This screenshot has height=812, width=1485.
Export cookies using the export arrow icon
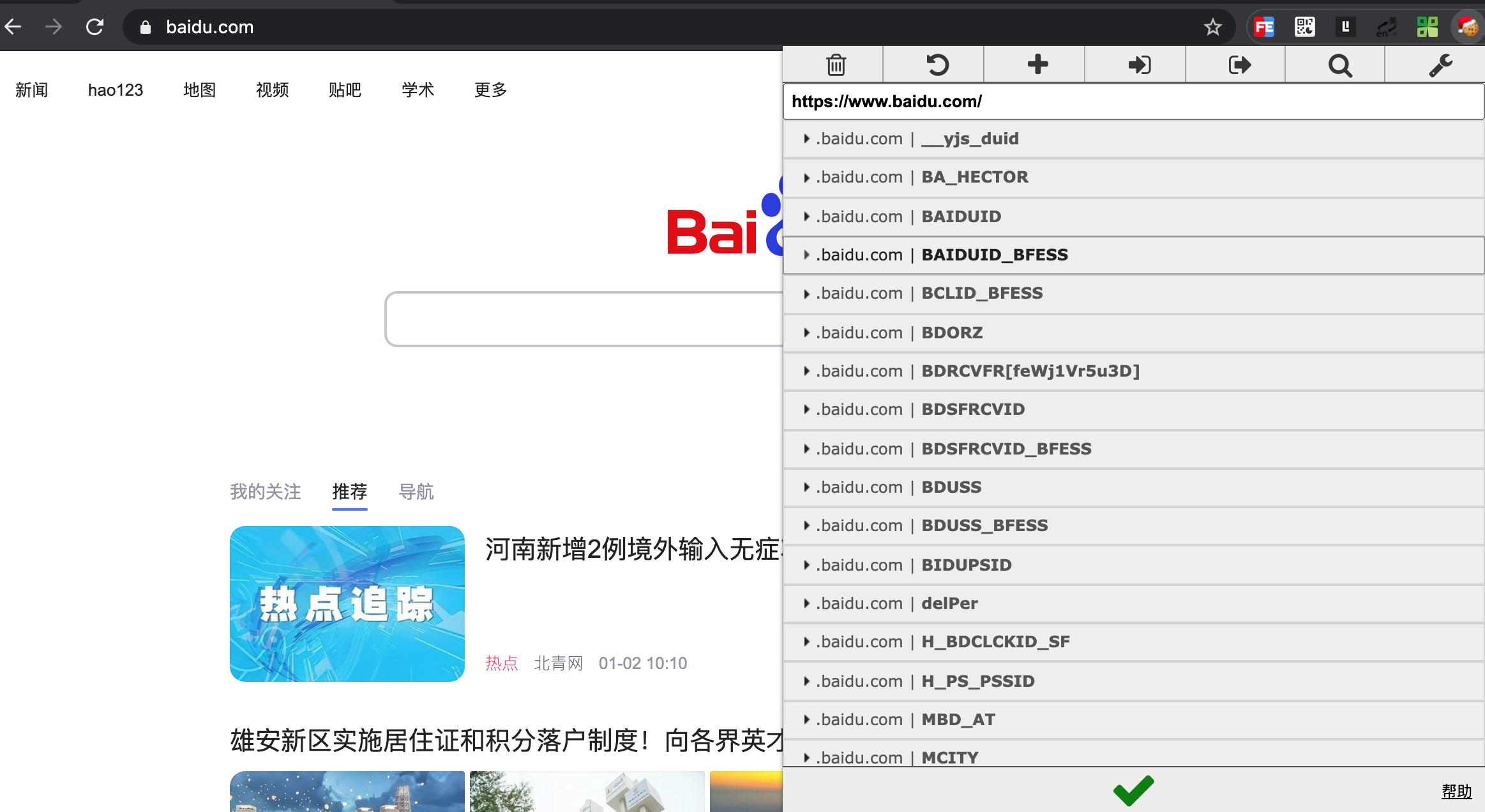click(x=1239, y=65)
